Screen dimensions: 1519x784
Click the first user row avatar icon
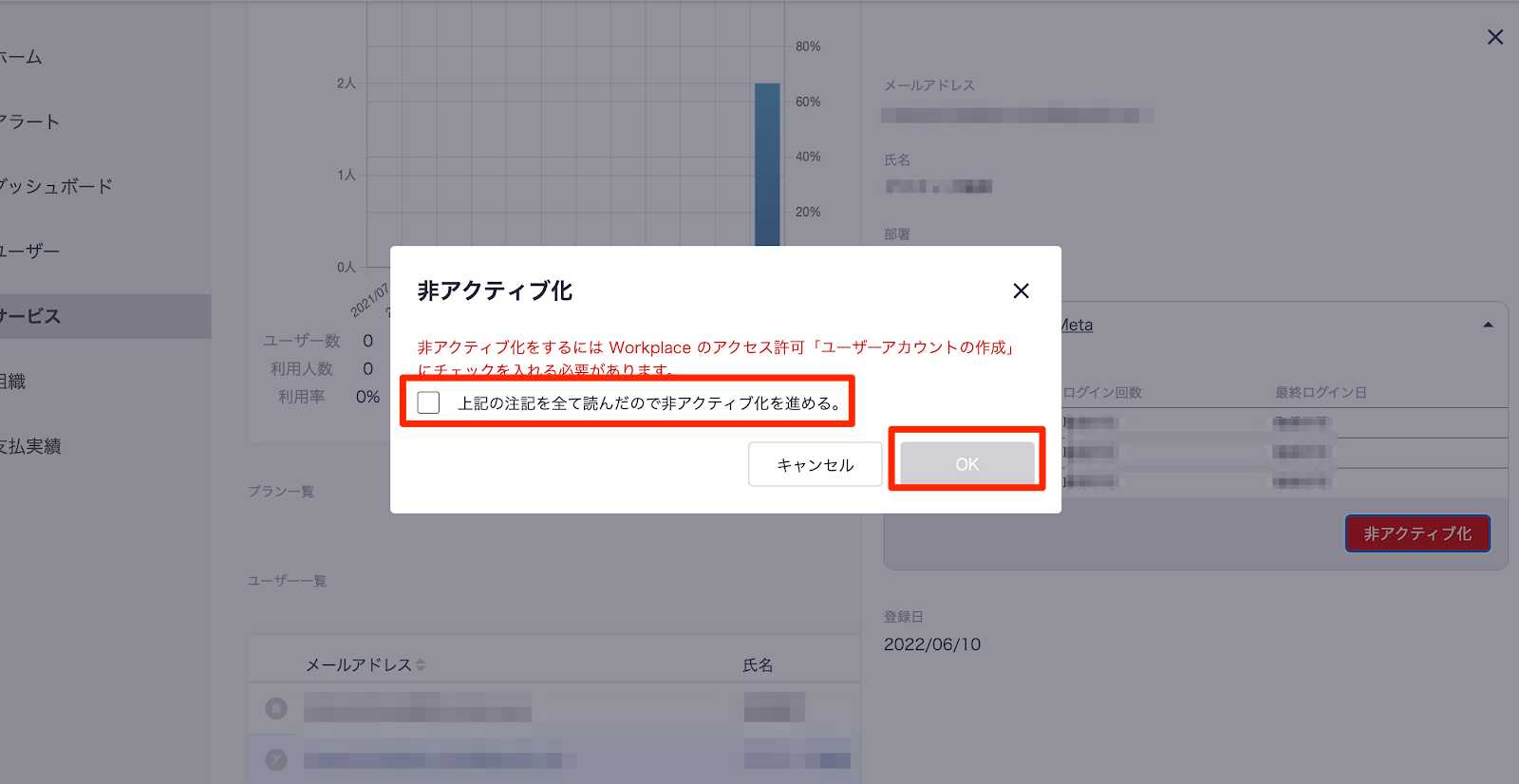coord(276,708)
